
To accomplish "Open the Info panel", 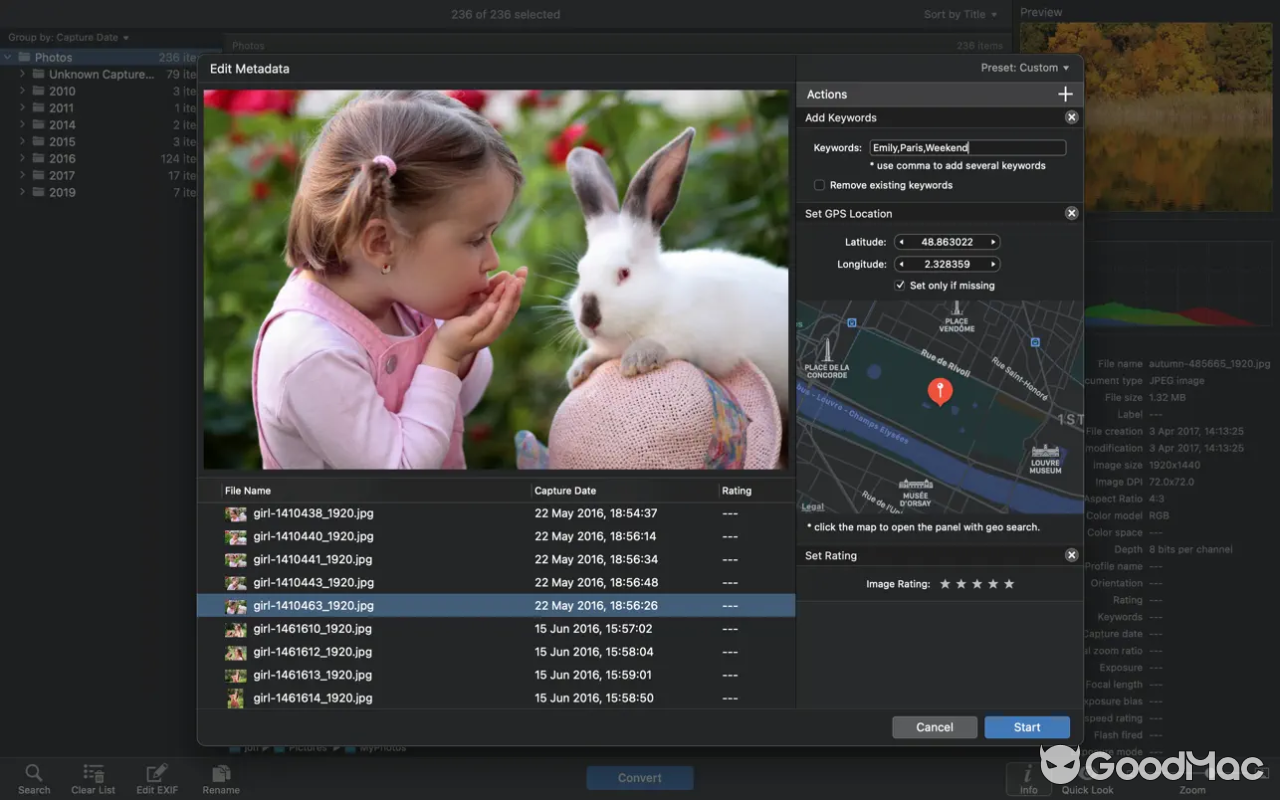I will 1029,778.
